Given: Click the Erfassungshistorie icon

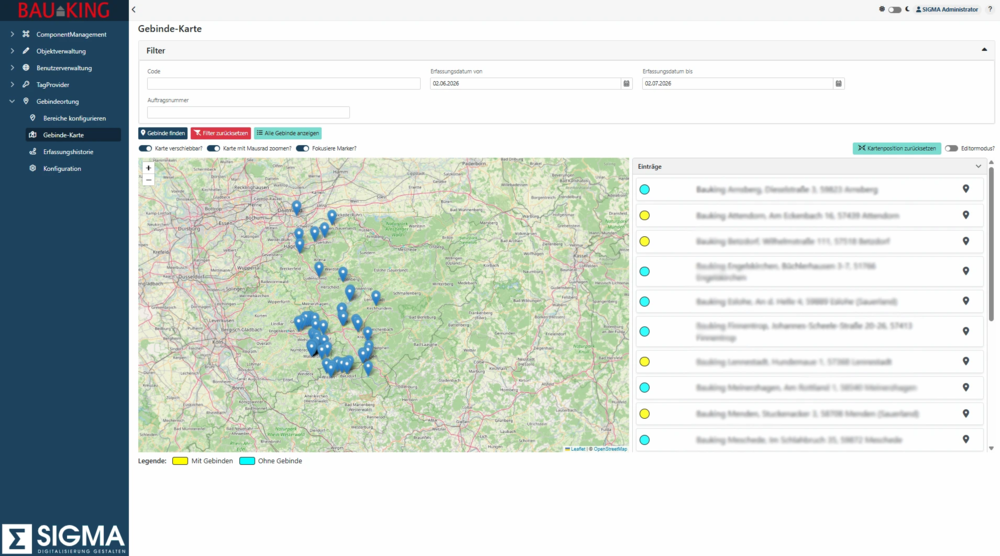Looking at the screenshot, I should (x=33, y=152).
